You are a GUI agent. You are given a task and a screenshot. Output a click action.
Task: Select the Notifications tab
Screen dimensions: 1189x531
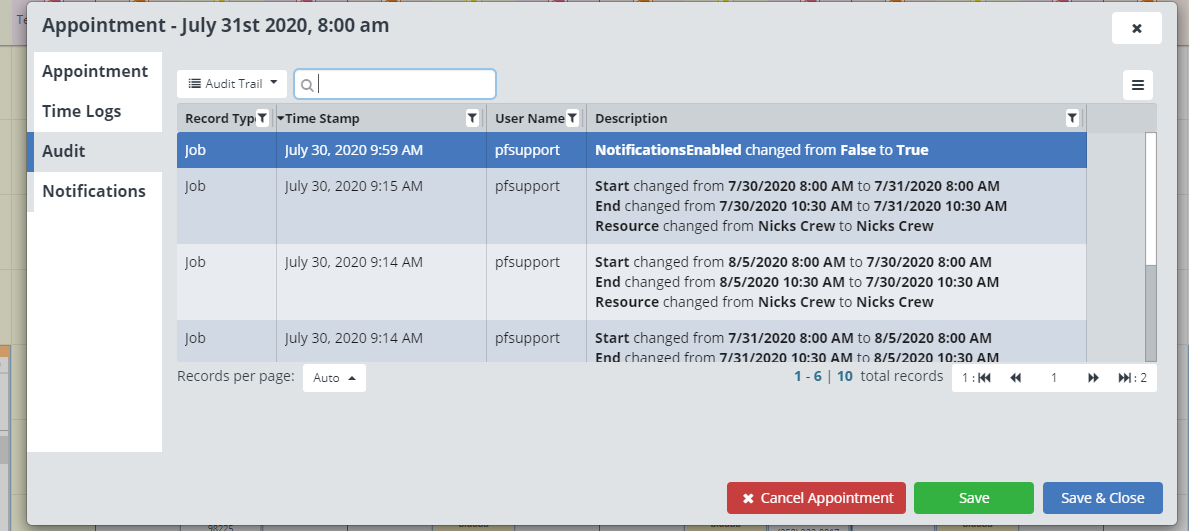click(94, 192)
